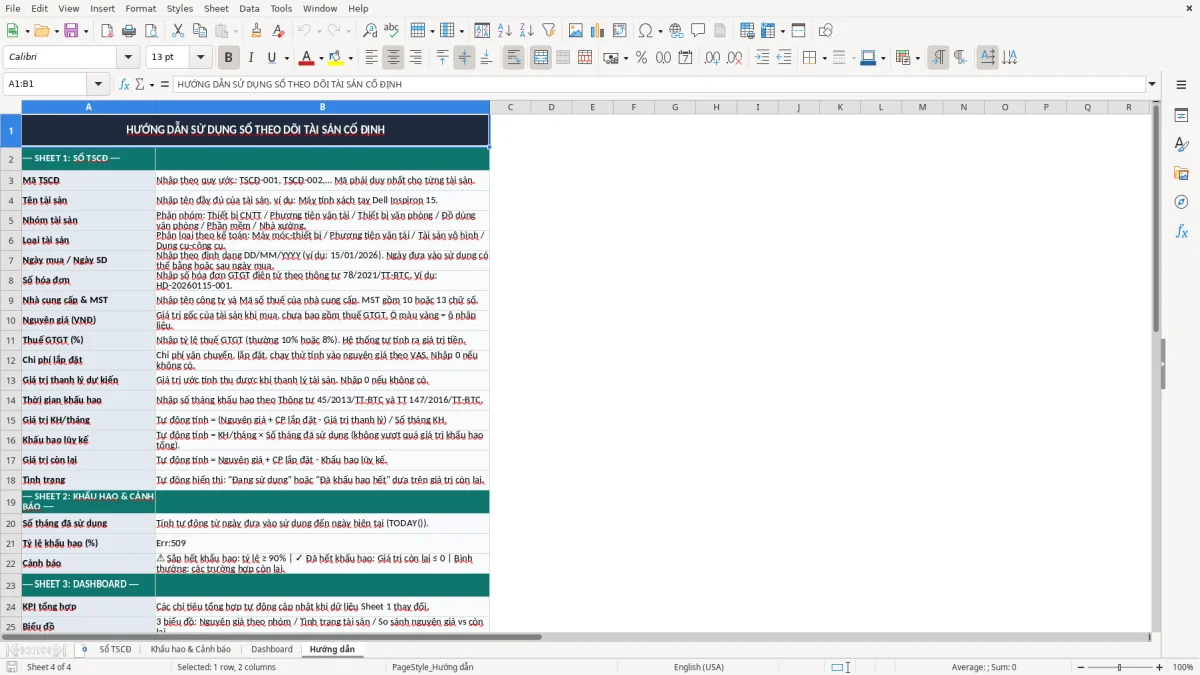The height and width of the screenshot is (675, 1200).
Task: Apply the yellow background color swatch
Action: 335,58
